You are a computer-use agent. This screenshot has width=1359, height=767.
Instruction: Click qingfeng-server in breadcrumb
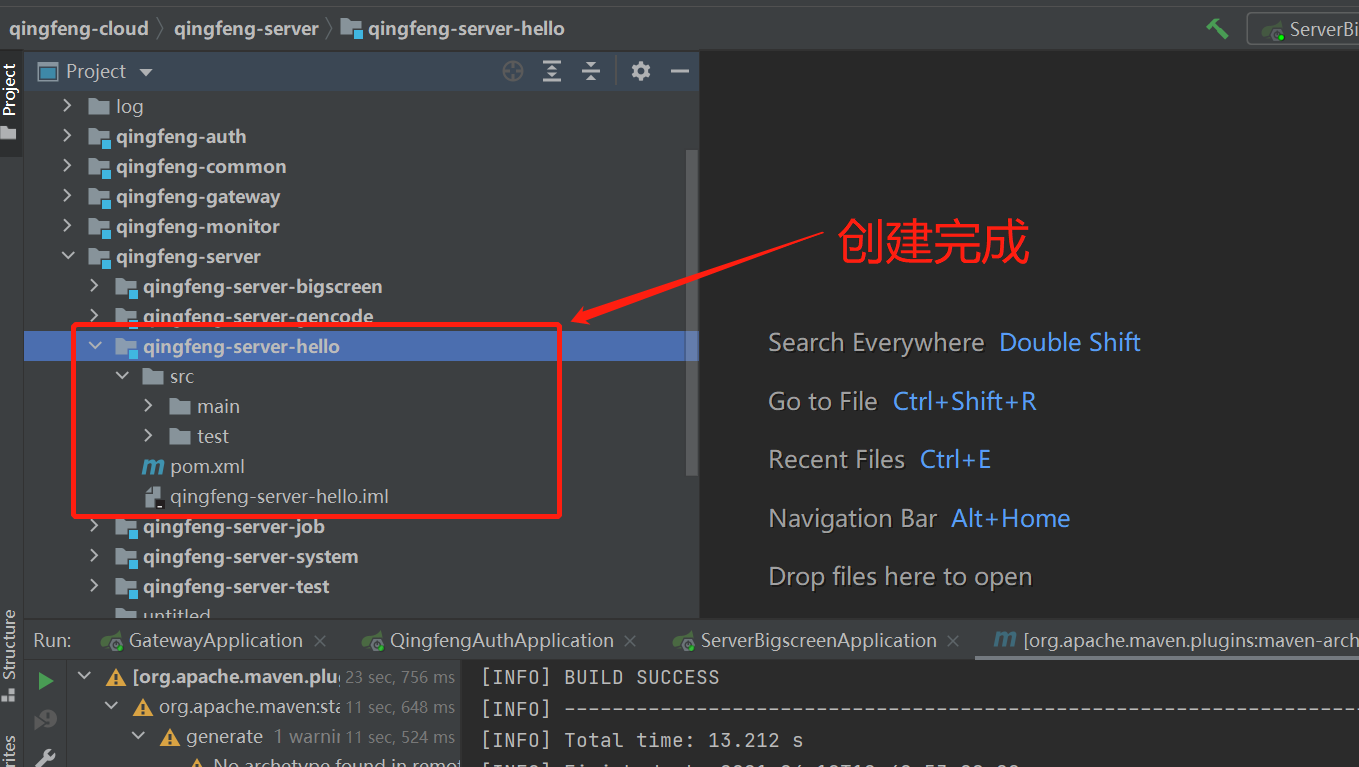(x=246, y=29)
